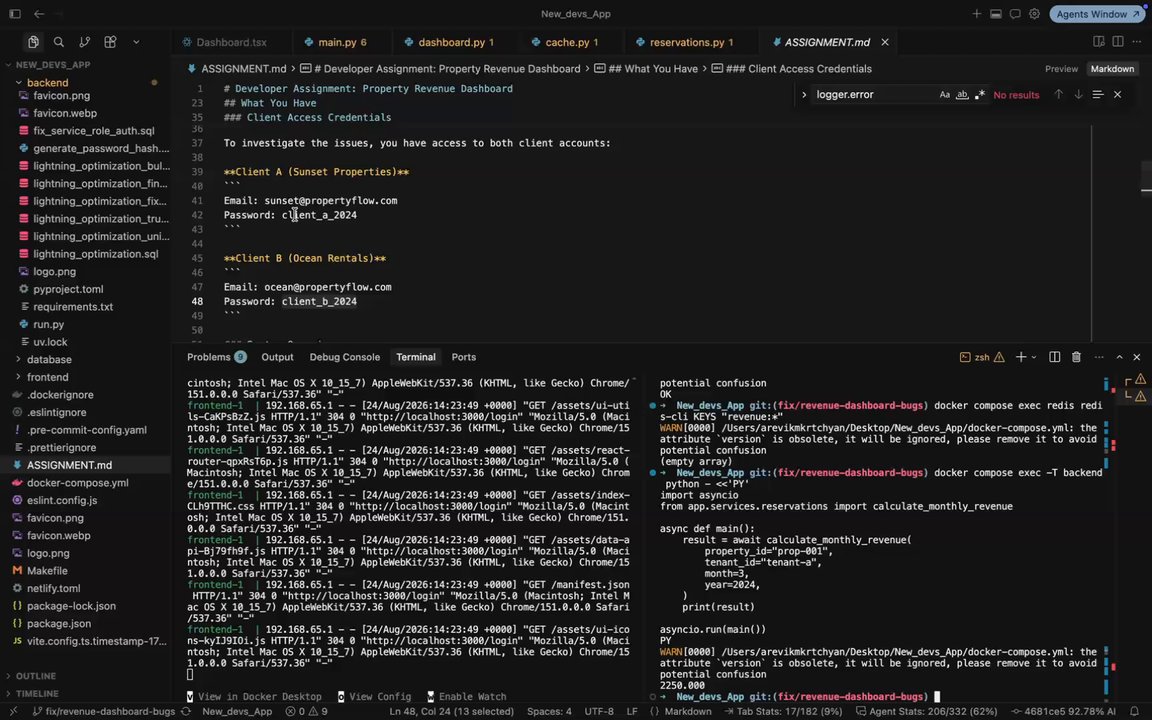Expand the TIMELINE section
The height and width of the screenshot is (720, 1152).
coord(37,694)
